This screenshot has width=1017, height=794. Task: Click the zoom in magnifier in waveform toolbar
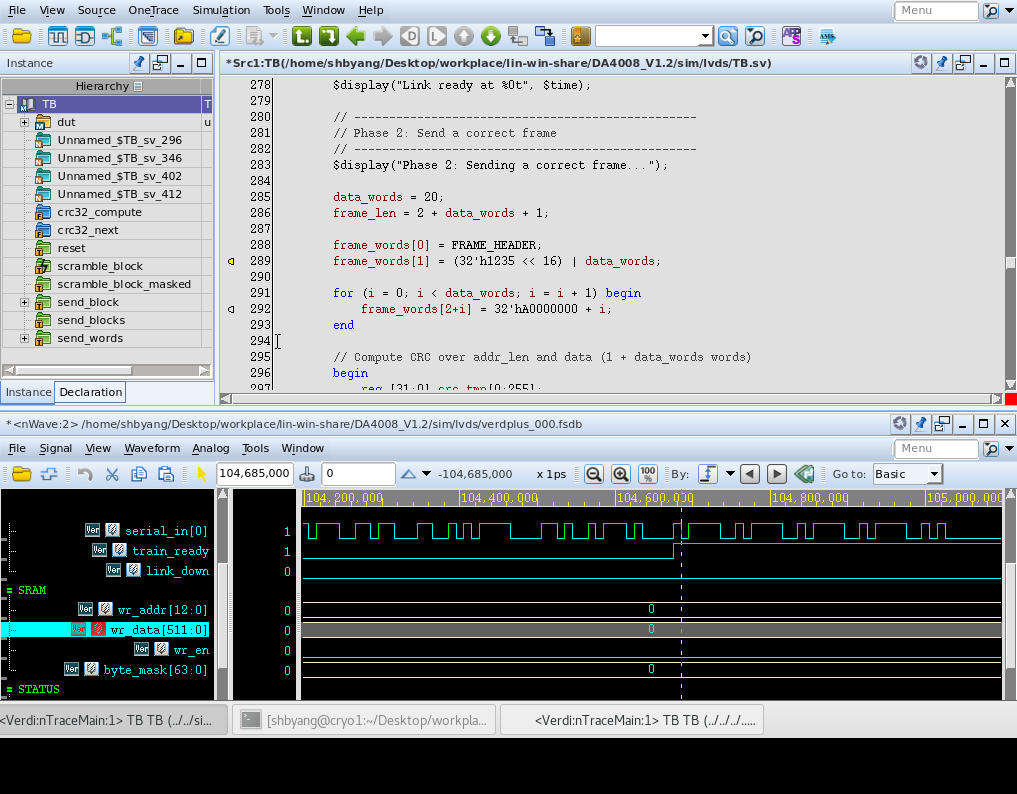[x=620, y=474]
